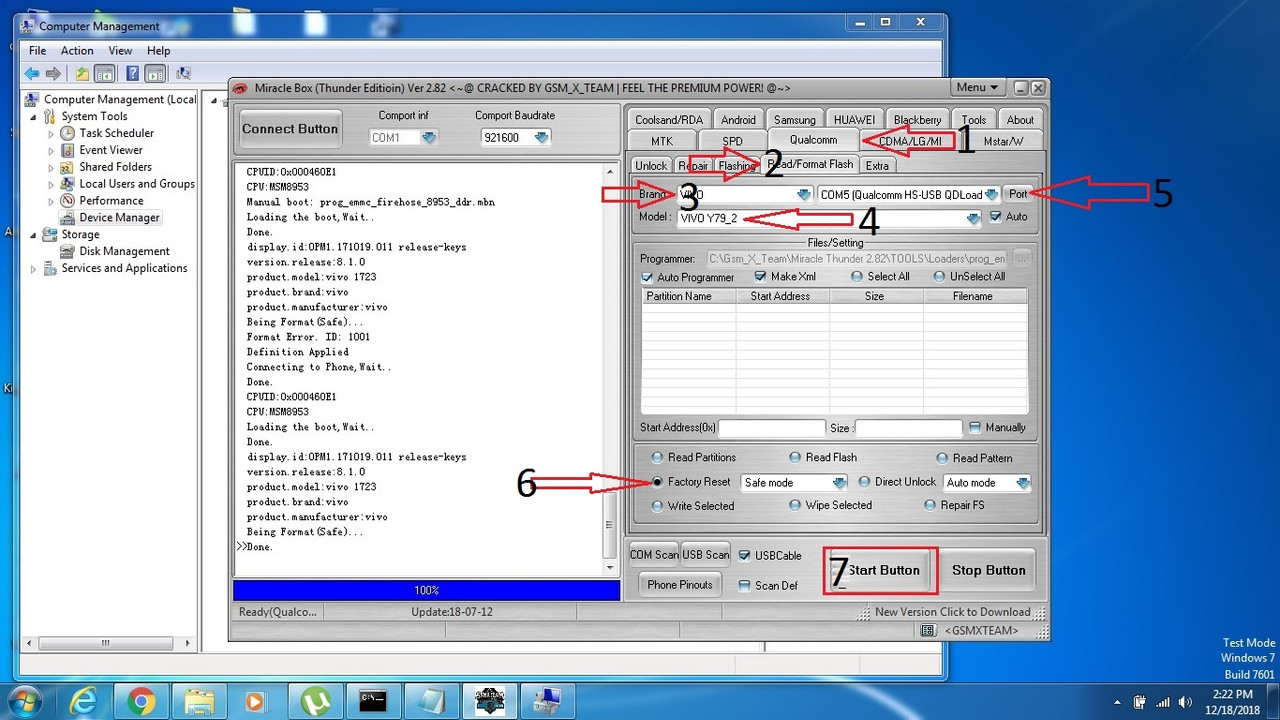Select Task Scheduler in the console tree

pos(116,133)
